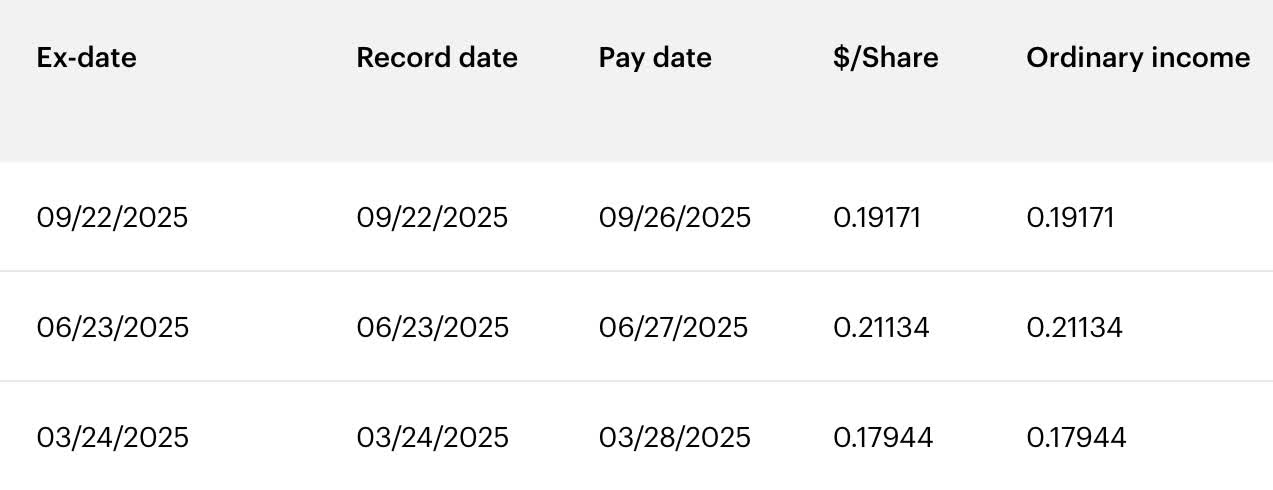Screen dimensions: 1273x490
Task: Click the 03/28/2025 pay date cell
Action: tap(674, 437)
